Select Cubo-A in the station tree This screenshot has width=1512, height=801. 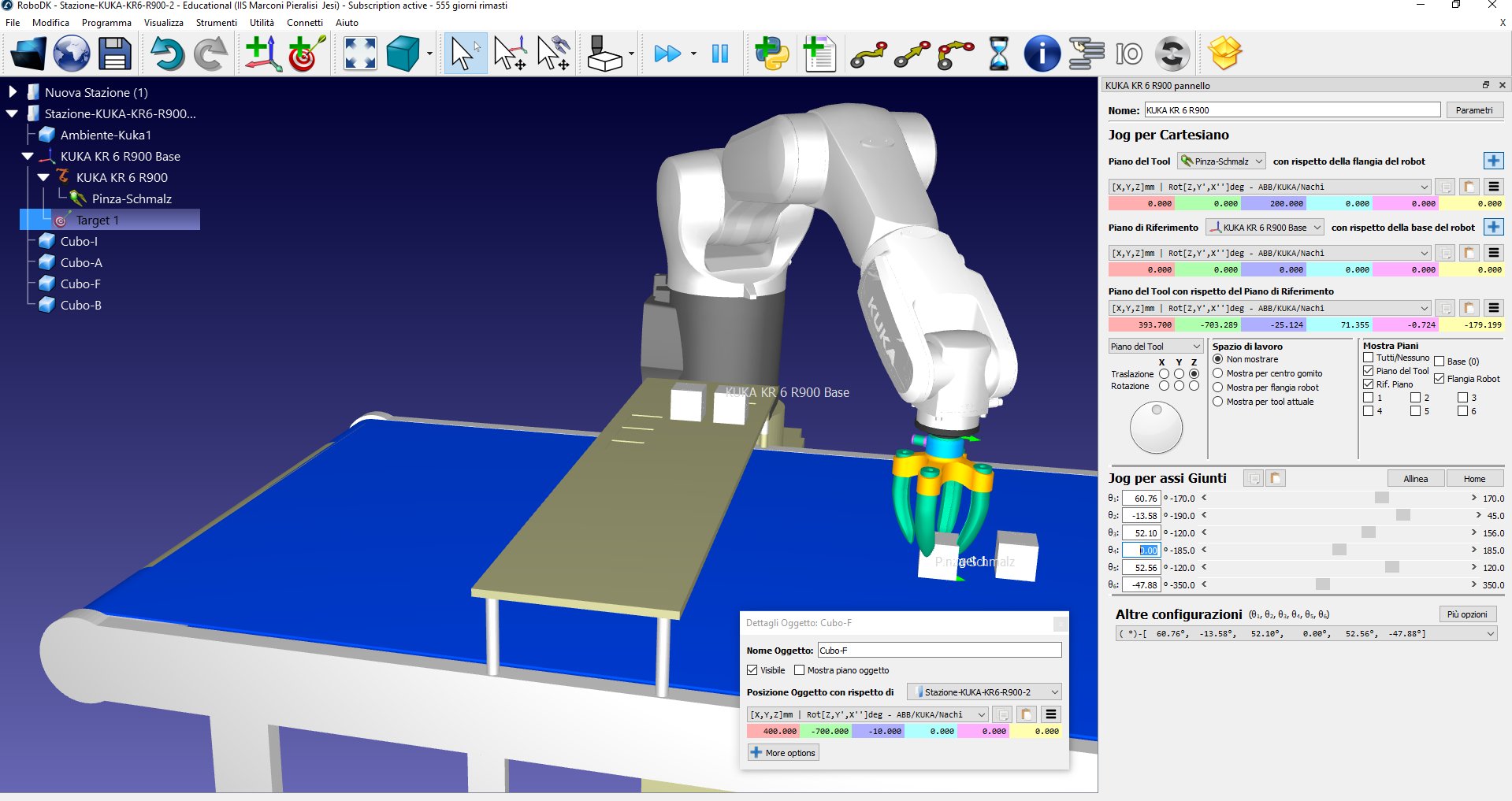tap(81, 262)
